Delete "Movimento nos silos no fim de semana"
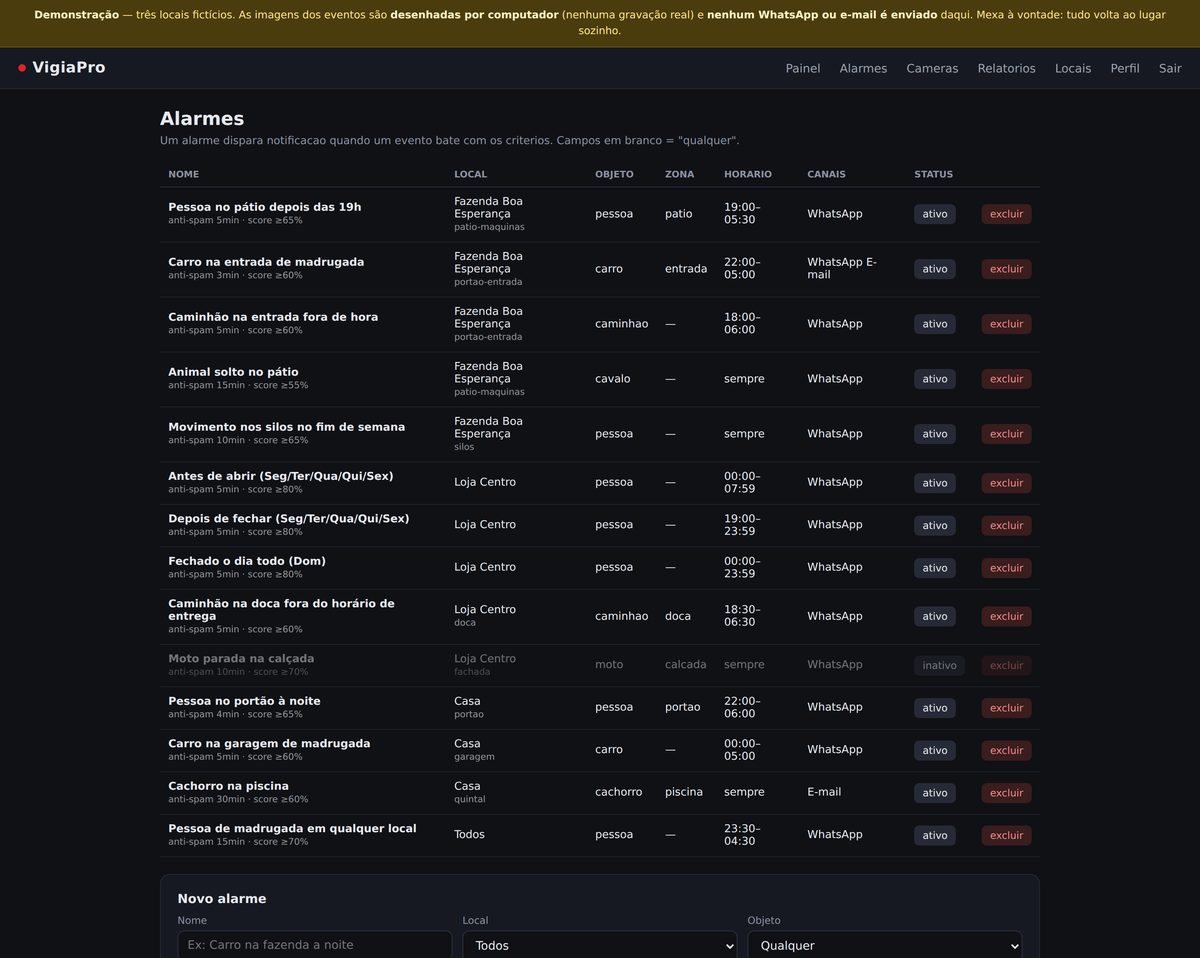1200x958 pixels. tap(1006, 434)
